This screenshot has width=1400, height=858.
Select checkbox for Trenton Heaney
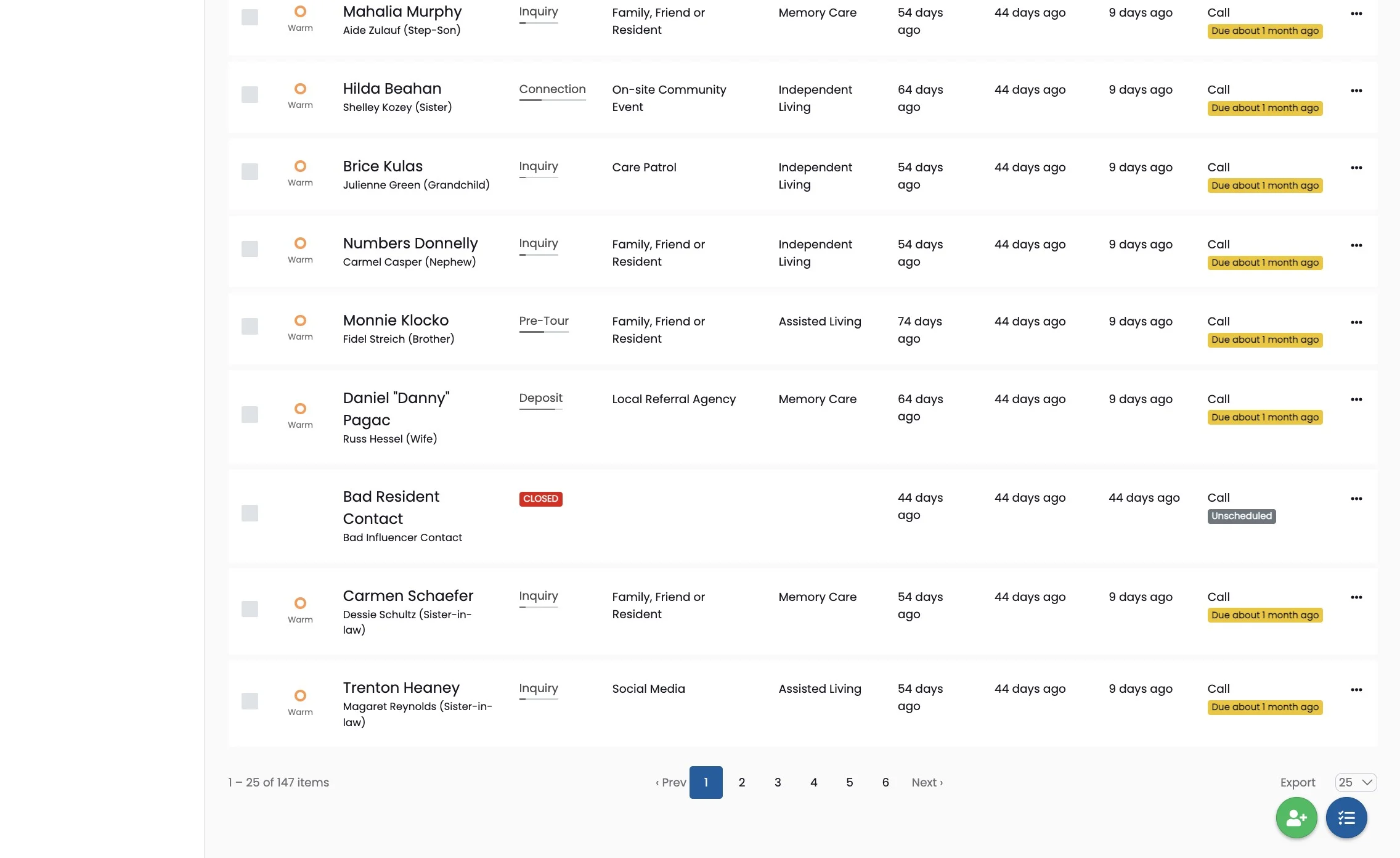click(250, 701)
